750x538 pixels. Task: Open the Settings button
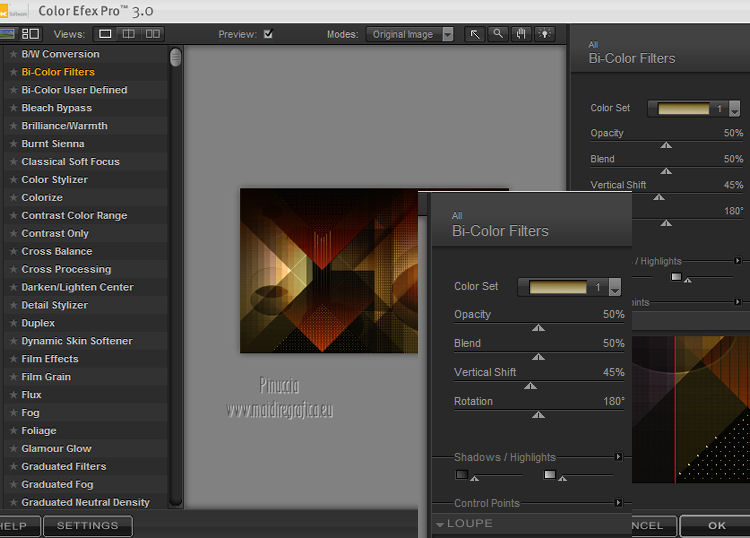87,525
